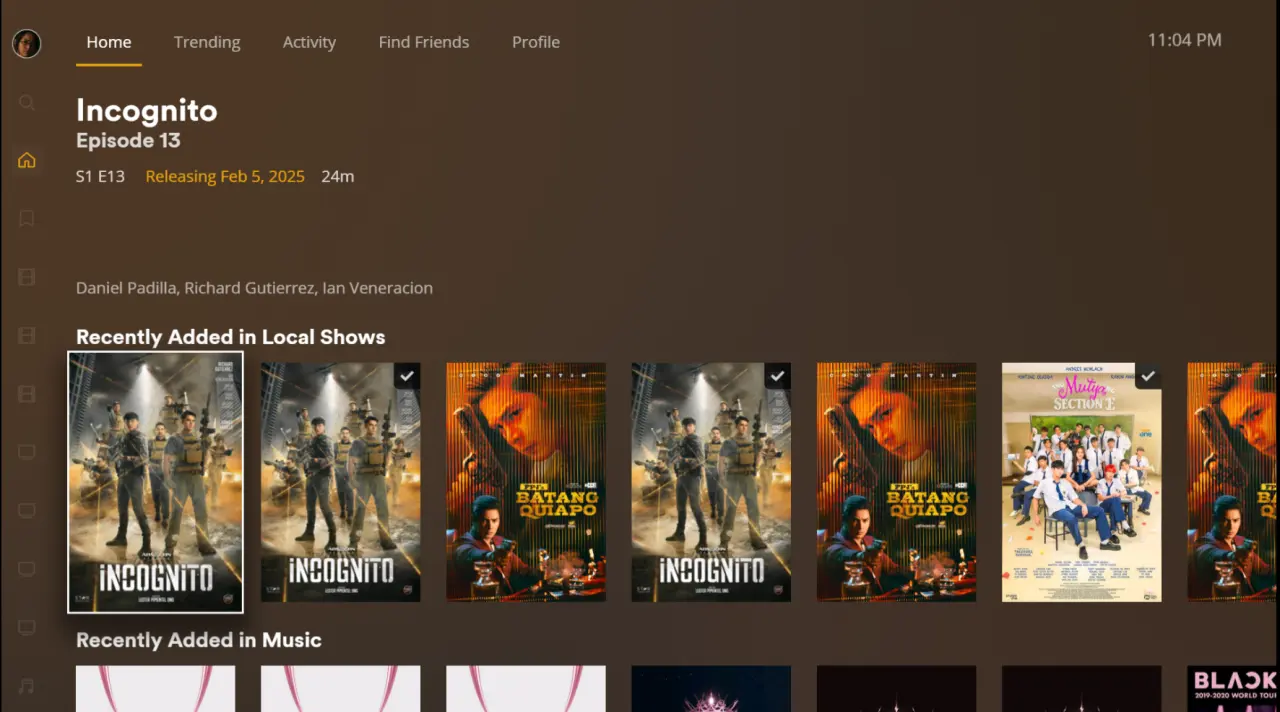Go to the Find Friends tab
This screenshot has height=712, width=1280.
click(424, 42)
